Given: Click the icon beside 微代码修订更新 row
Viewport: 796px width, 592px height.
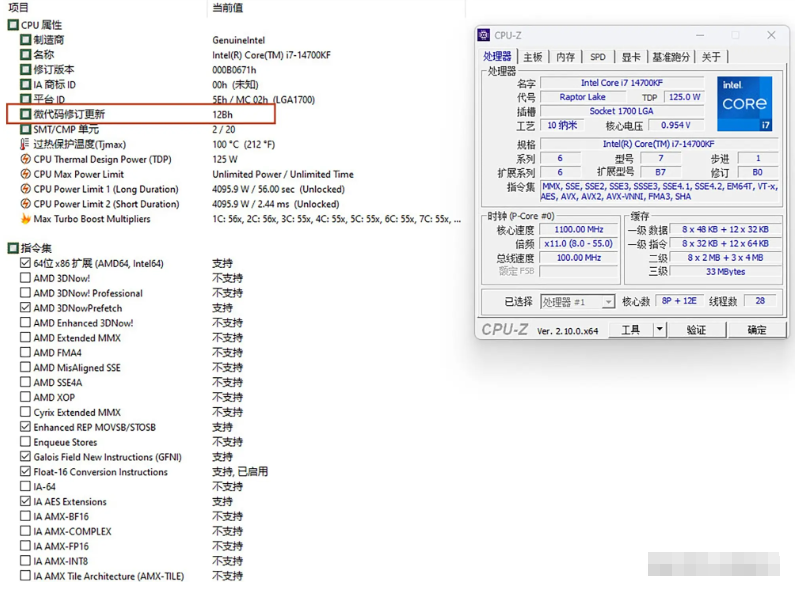Looking at the screenshot, I should pos(25,114).
